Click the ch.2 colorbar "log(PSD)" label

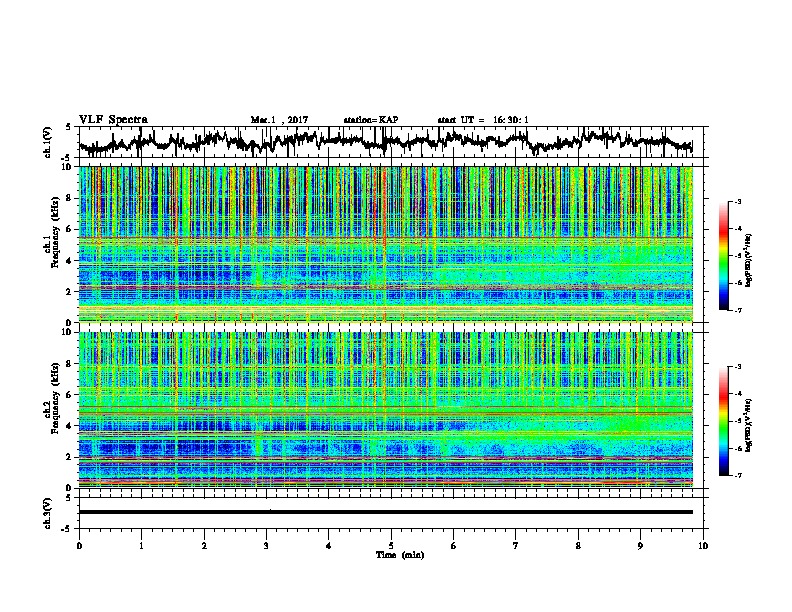click(x=749, y=425)
